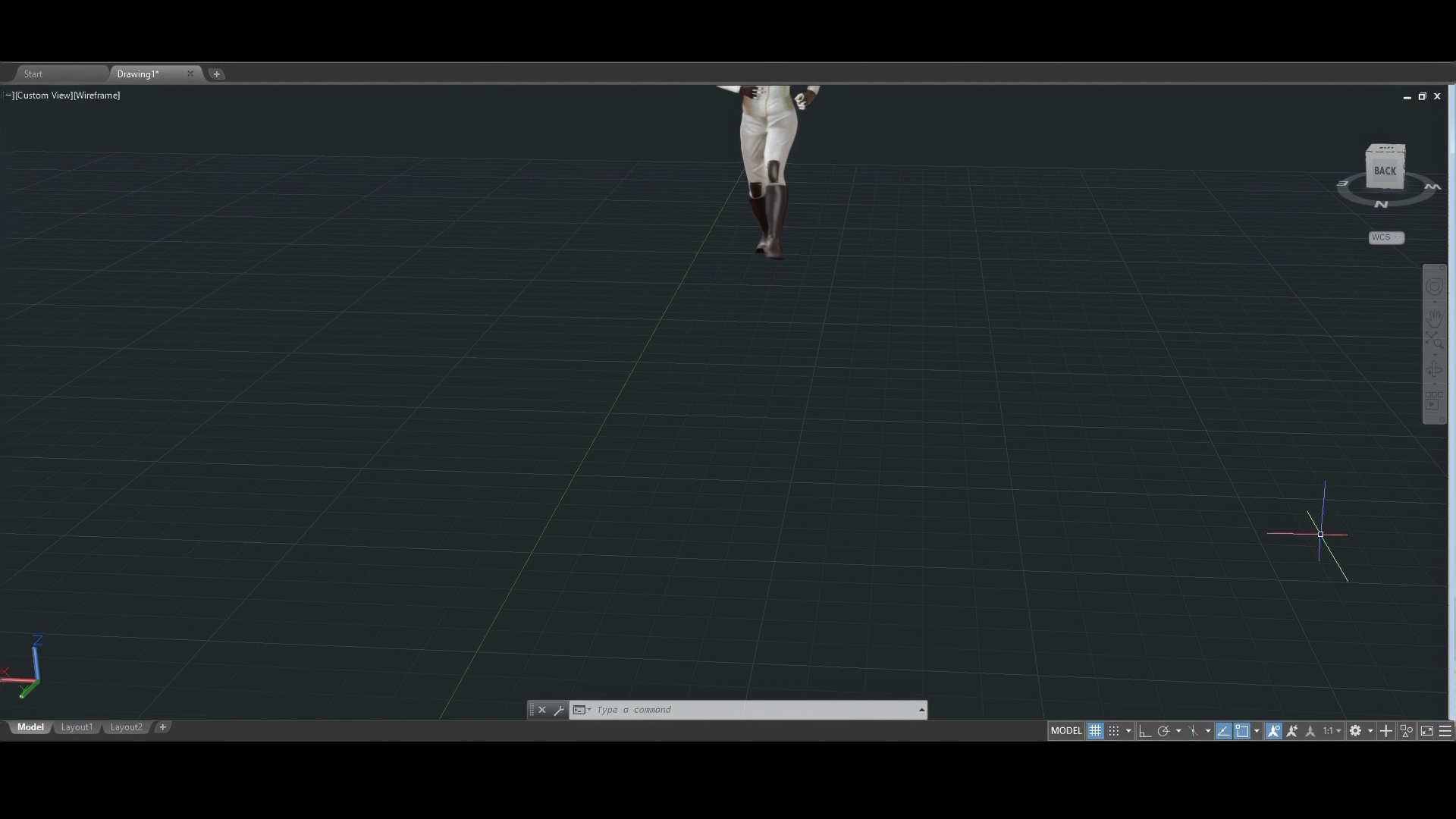Open status bar Customization menu icon
This screenshot has width=1456, height=819.
point(1445,731)
